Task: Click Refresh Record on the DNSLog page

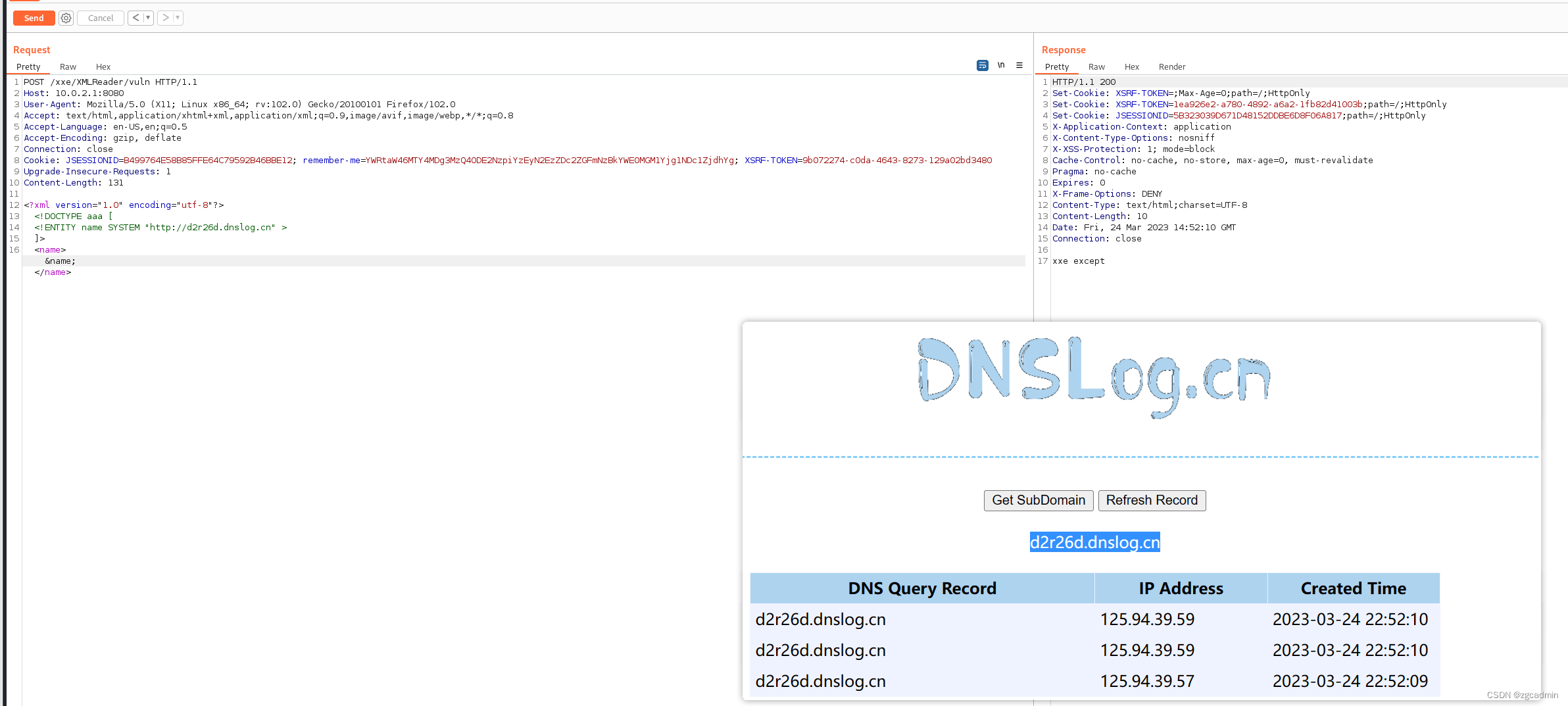Action: [x=1152, y=500]
